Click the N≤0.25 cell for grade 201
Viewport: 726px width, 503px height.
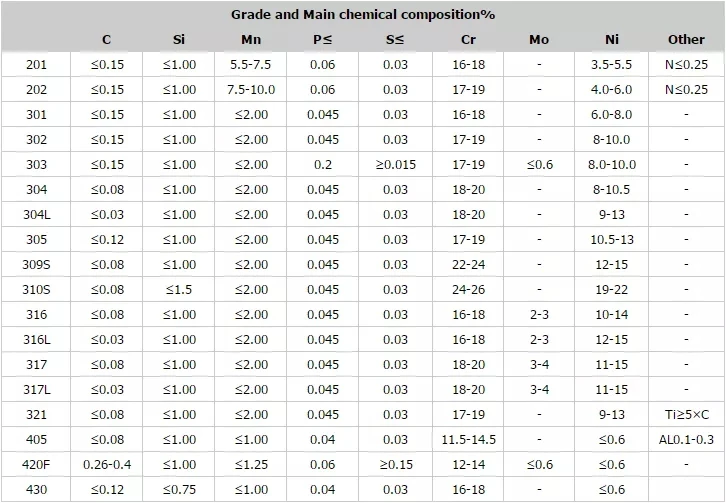(686, 64)
